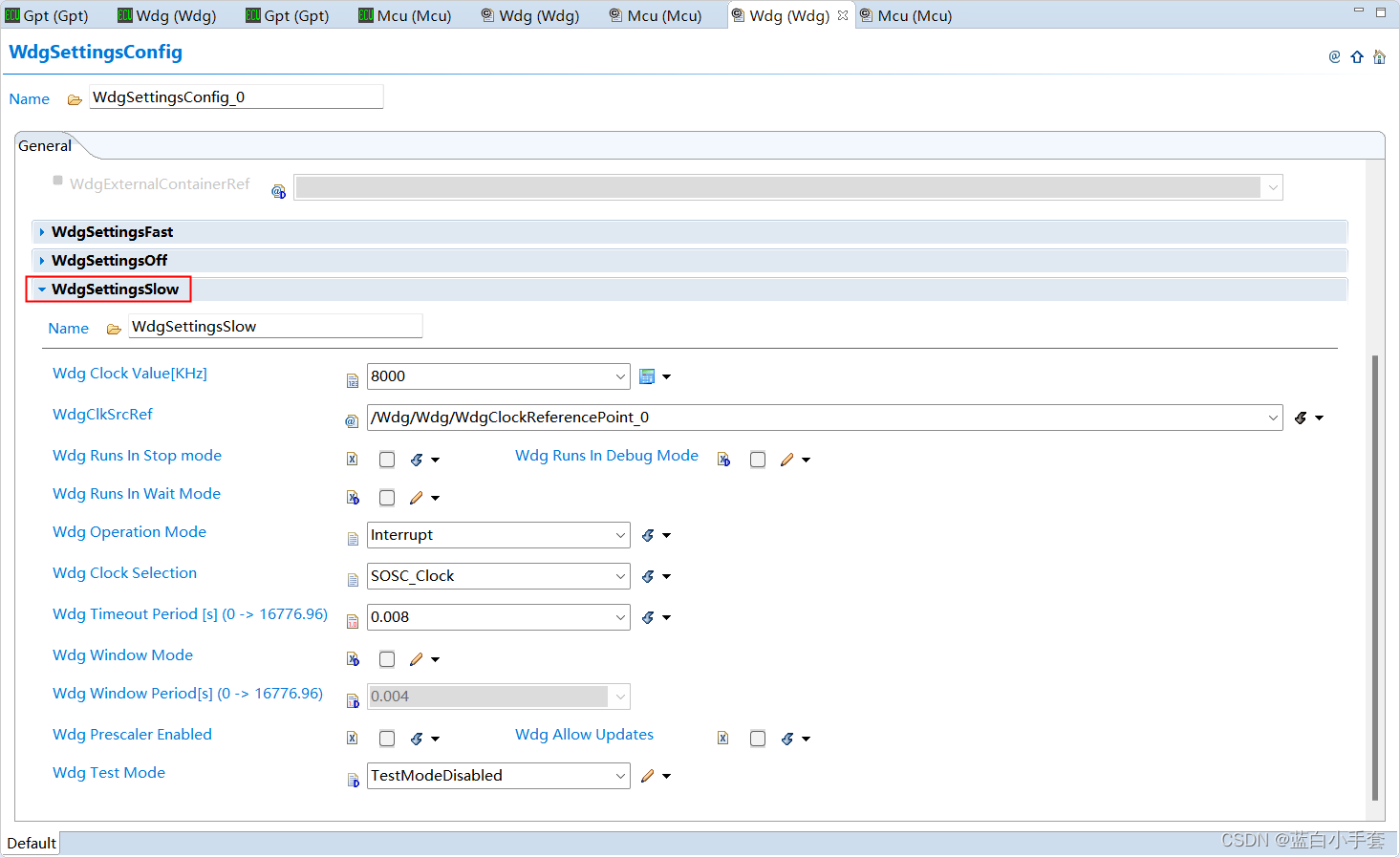The image size is (1400, 858).
Task: Click the WdgClkSrcRef label link
Action: 102,415
